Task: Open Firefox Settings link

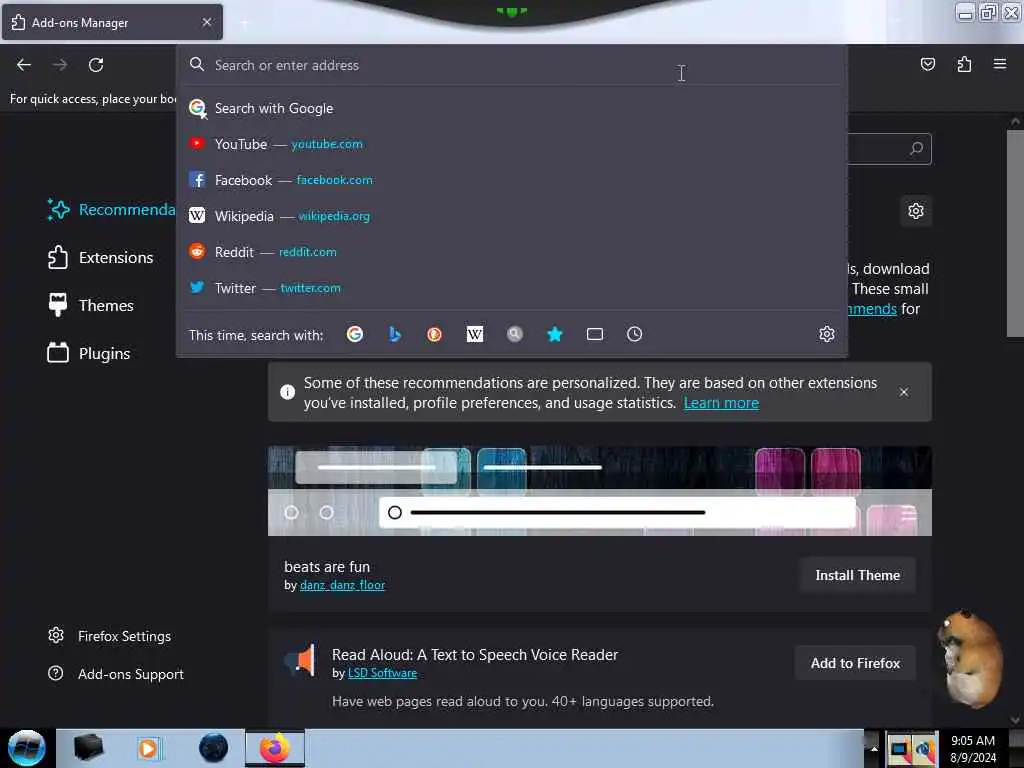Action: coord(110,636)
